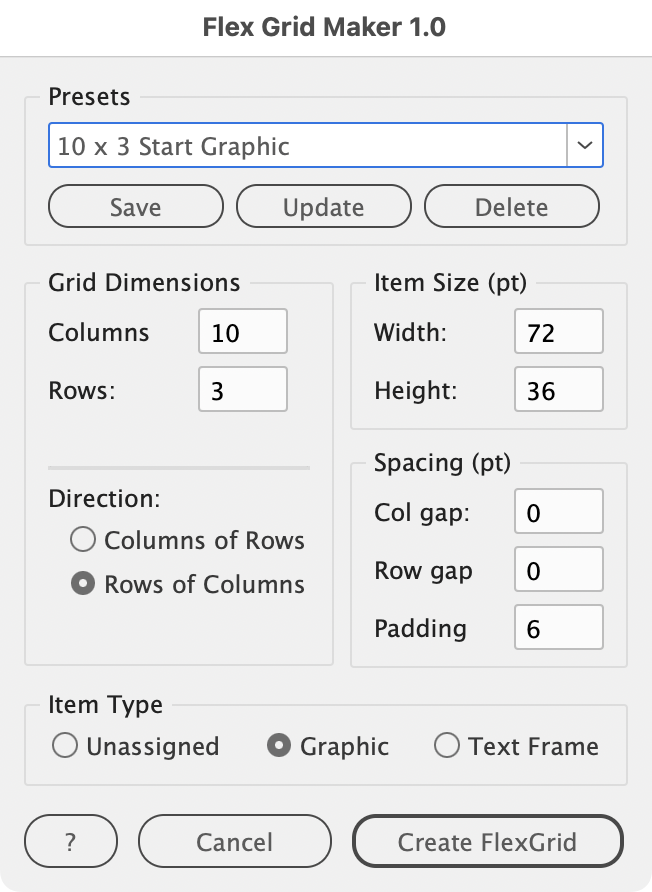
Task: Select Columns of Rows direction
Action: pyautogui.click(x=84, y=541)
